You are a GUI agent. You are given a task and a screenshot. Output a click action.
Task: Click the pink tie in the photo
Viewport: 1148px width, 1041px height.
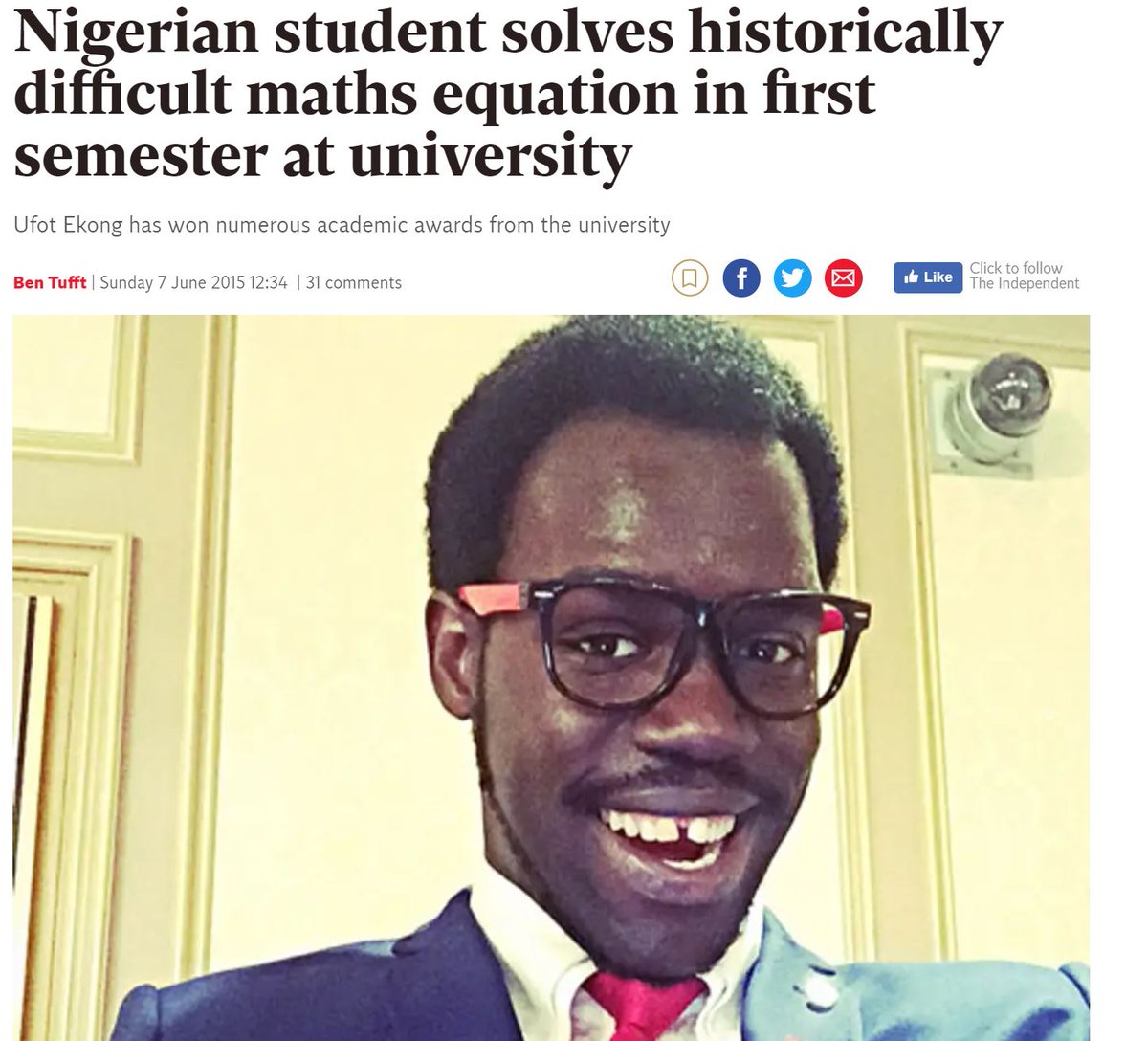point(646,1007)
